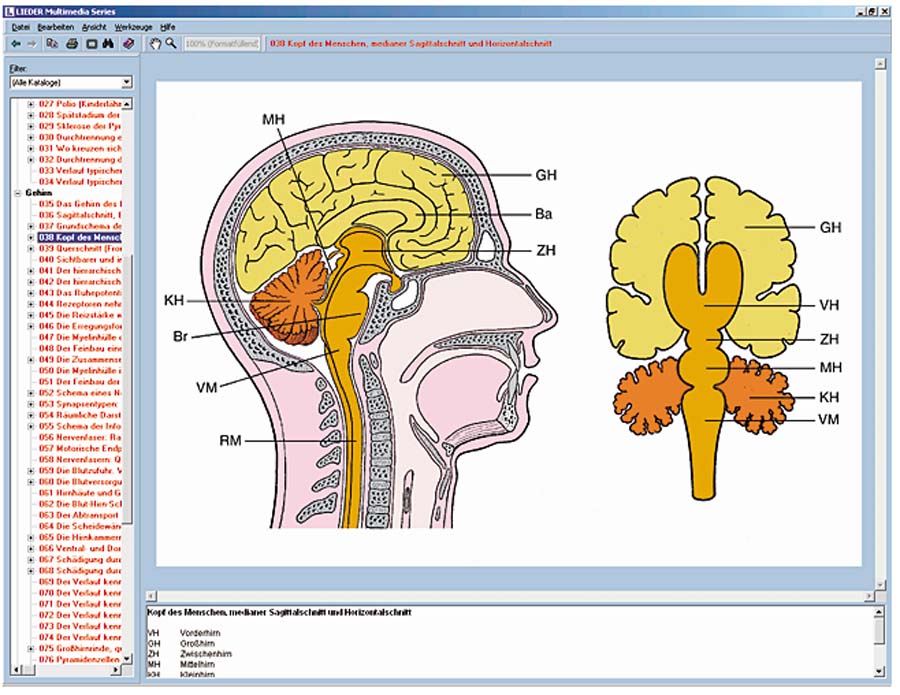Click the forward arrow toolbar icon
The image size is (900, 695).
[31, 44]
